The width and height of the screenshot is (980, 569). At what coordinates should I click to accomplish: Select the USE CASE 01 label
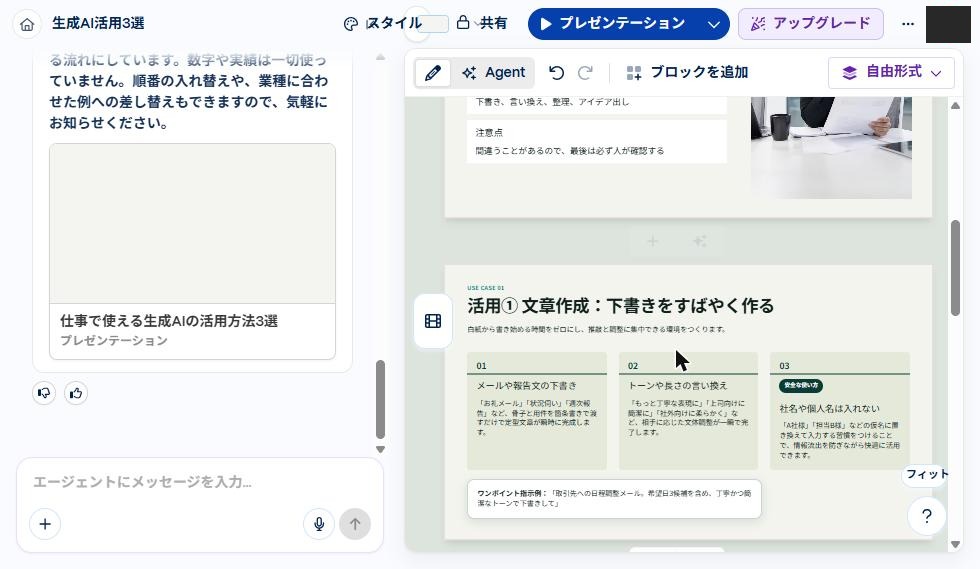(486, 288)
